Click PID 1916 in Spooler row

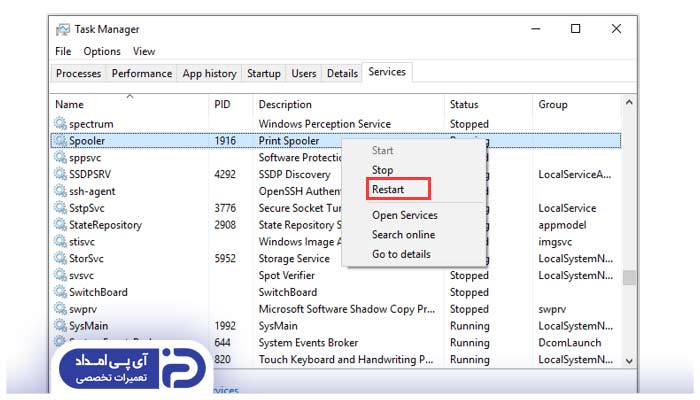pyautogui.click(x=225, y=141)
